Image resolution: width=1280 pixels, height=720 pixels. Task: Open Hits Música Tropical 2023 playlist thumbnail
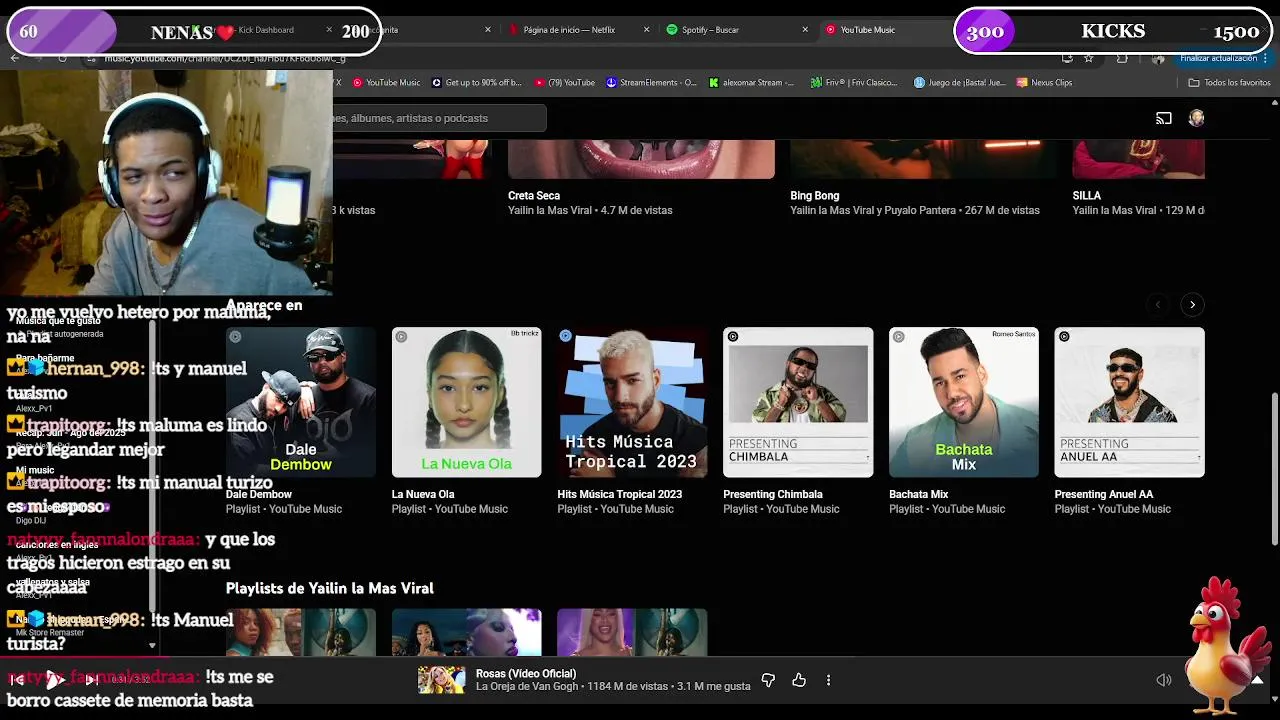(x=632, y=402)
